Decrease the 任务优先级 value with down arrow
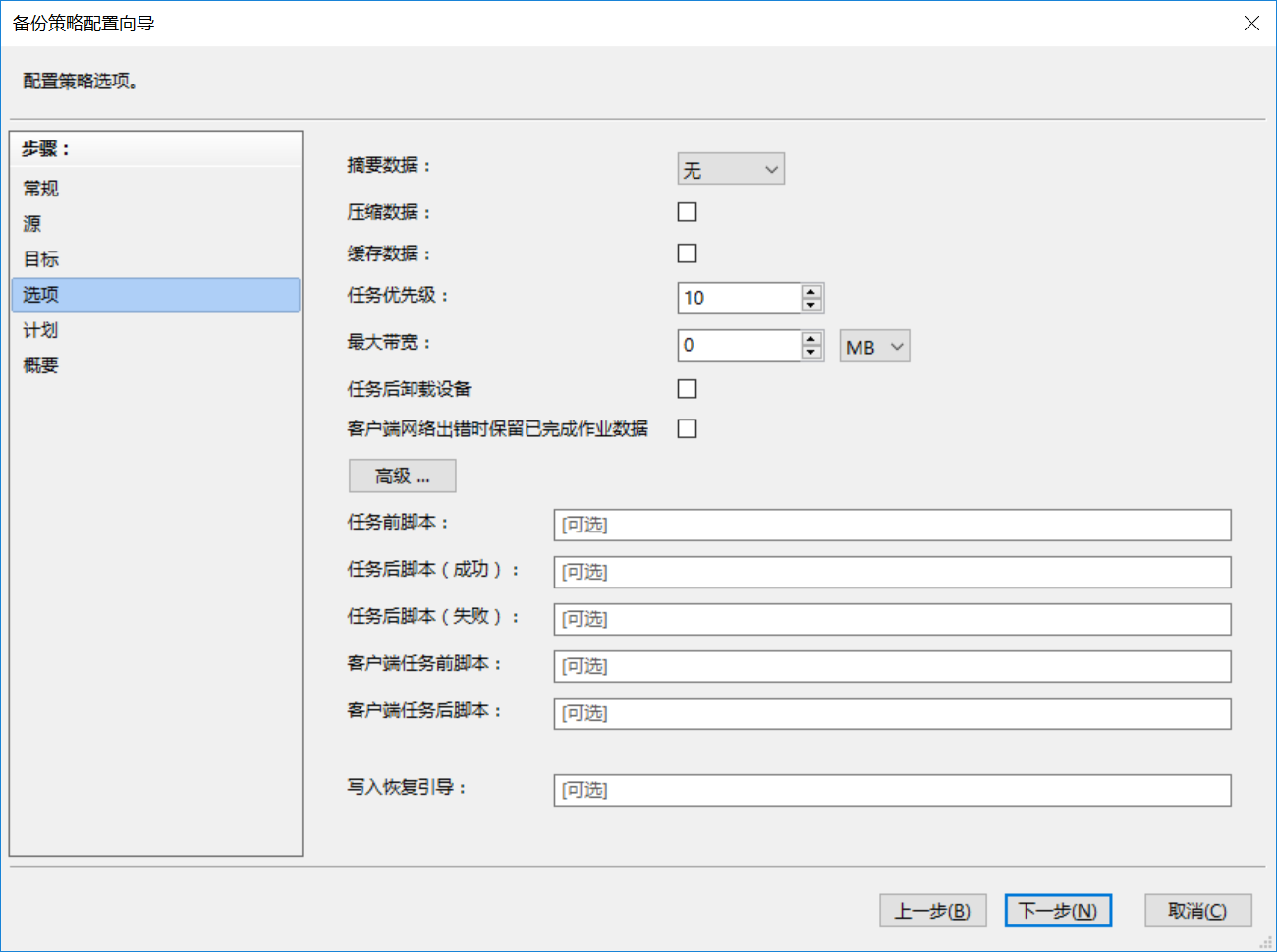This screenshot has height=952, width=1277. click(x=811, y=305)
